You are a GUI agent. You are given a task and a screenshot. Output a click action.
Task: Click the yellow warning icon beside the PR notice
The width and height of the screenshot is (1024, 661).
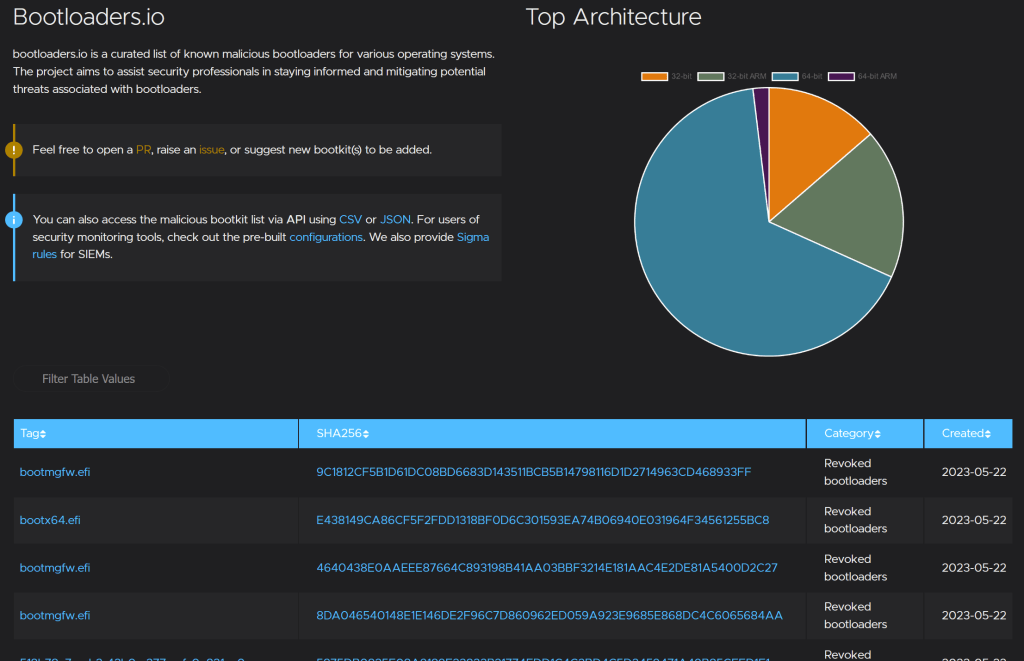click(13, 150)
